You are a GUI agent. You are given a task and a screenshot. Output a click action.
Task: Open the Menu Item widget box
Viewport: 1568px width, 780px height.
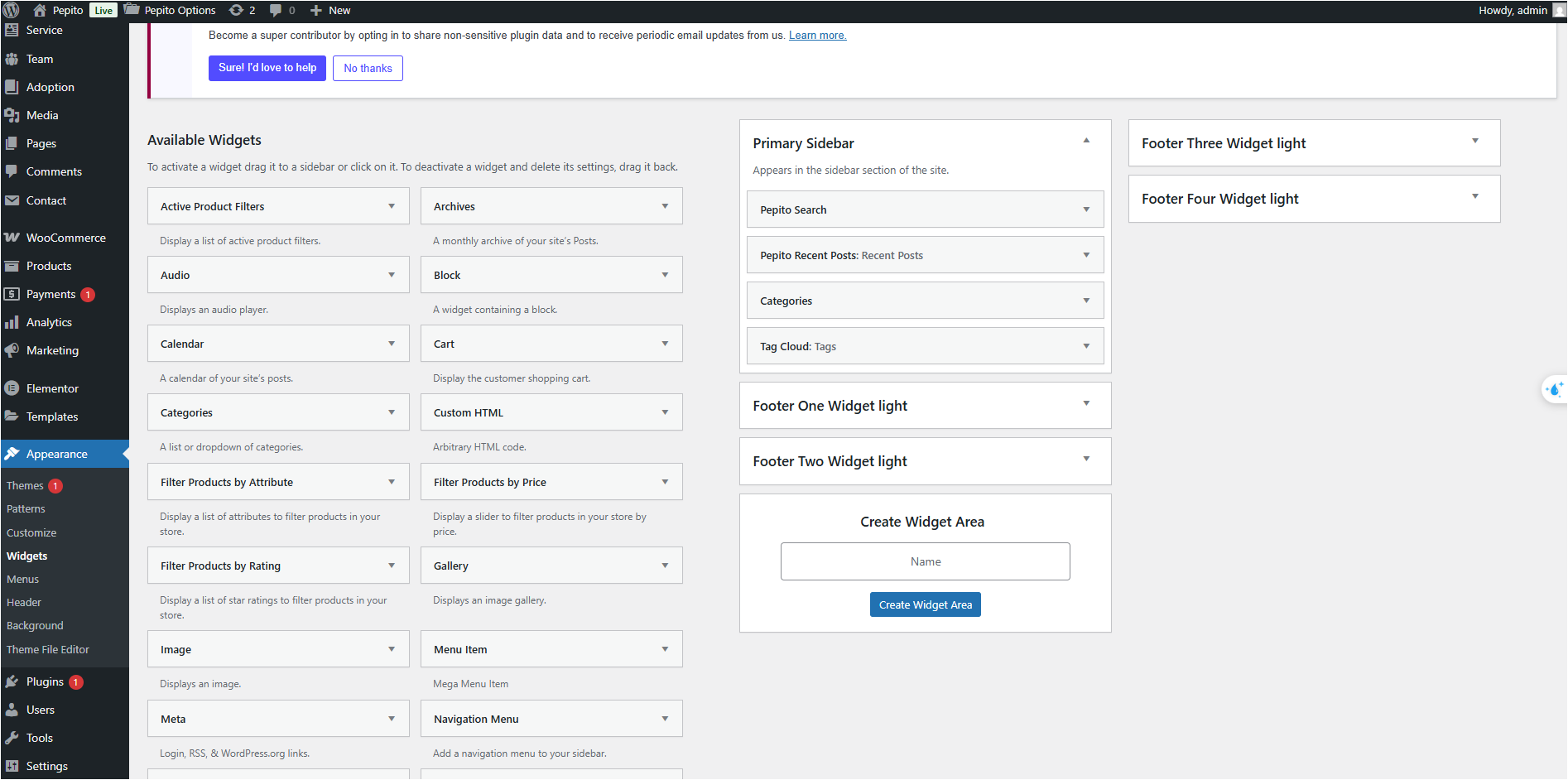[x=551, y=649]
